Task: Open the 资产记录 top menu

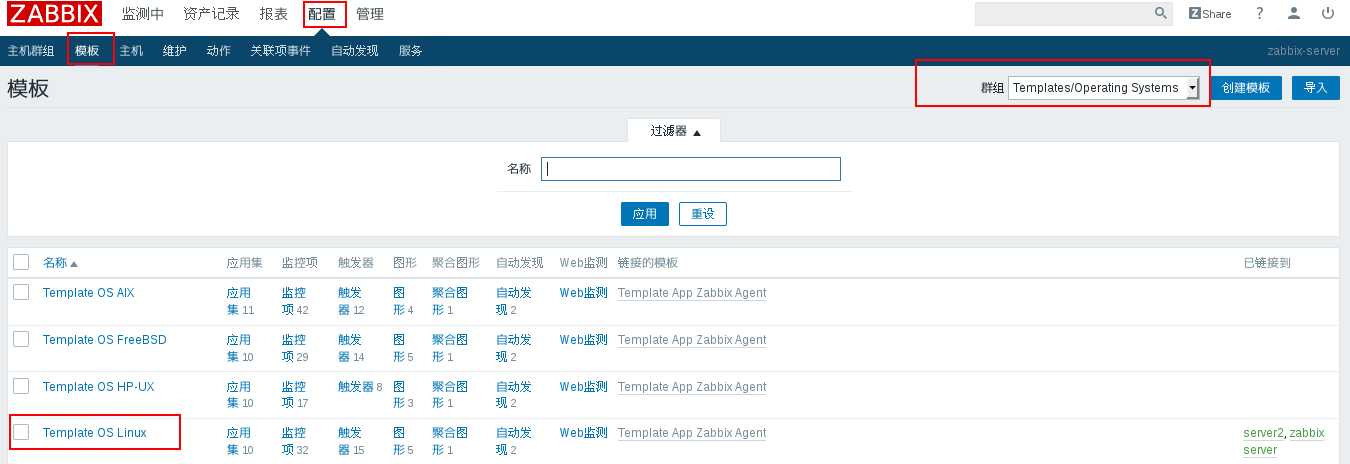Action: coord(211,14)
